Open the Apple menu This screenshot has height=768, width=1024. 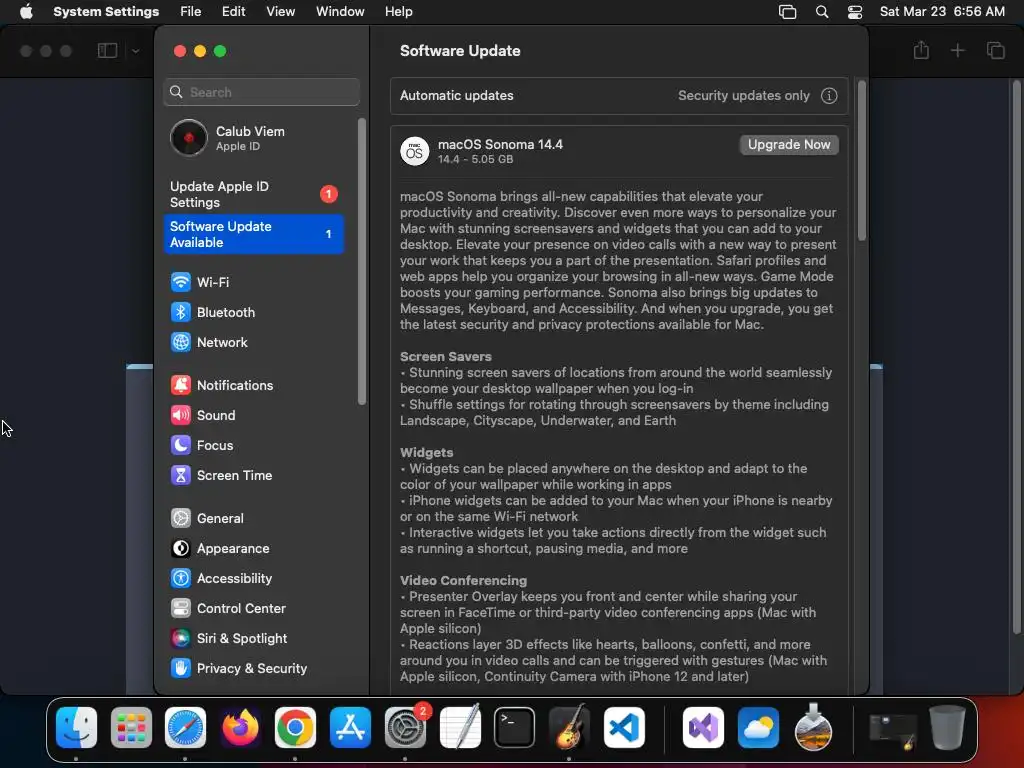pos(26,12)
